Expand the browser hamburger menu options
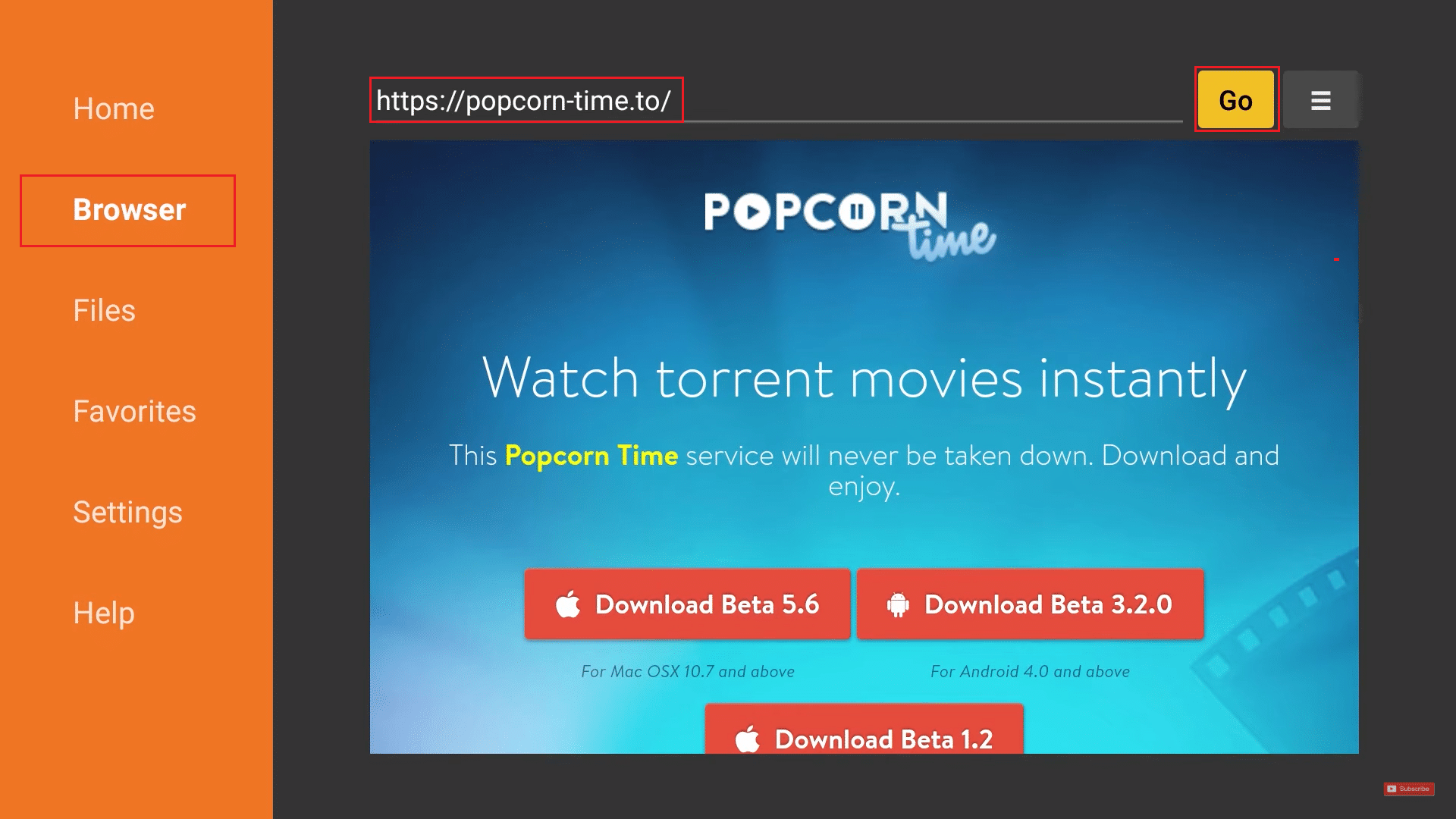1456x819 pixels. coord(1320,100)
